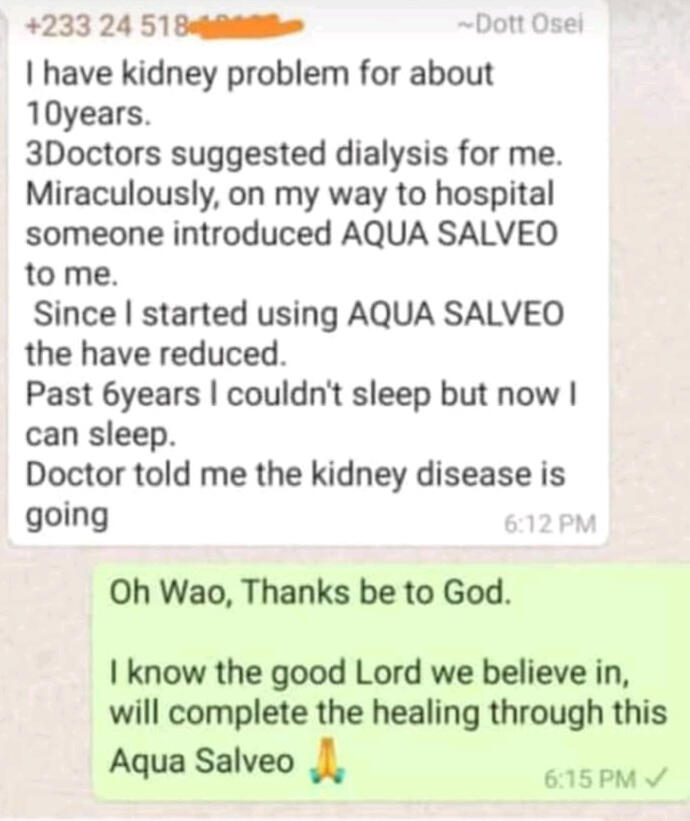
Task: Select the line "I have kidney problem for about"
Action: click(x=259, y=74)
